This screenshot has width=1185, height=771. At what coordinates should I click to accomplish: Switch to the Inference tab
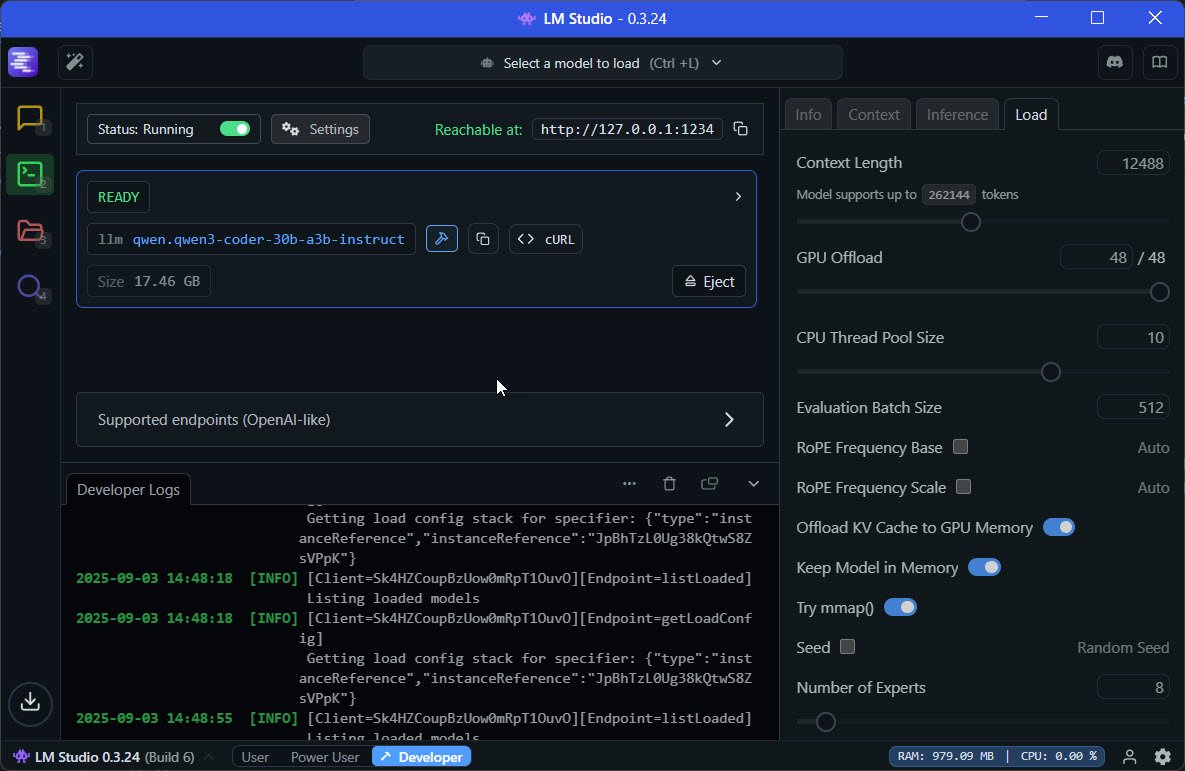[x=957, y=114]
